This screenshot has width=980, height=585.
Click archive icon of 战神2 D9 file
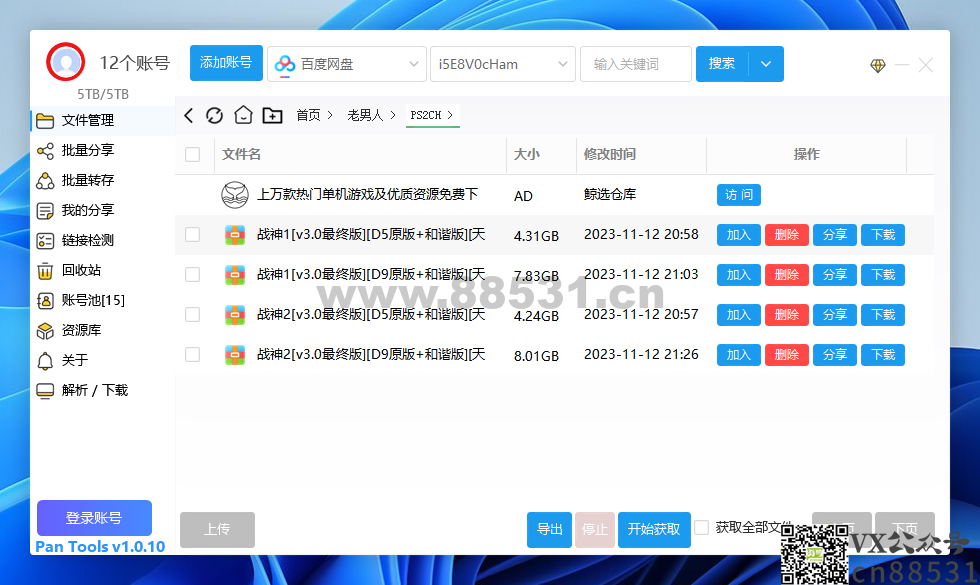[x=235, y=355]
